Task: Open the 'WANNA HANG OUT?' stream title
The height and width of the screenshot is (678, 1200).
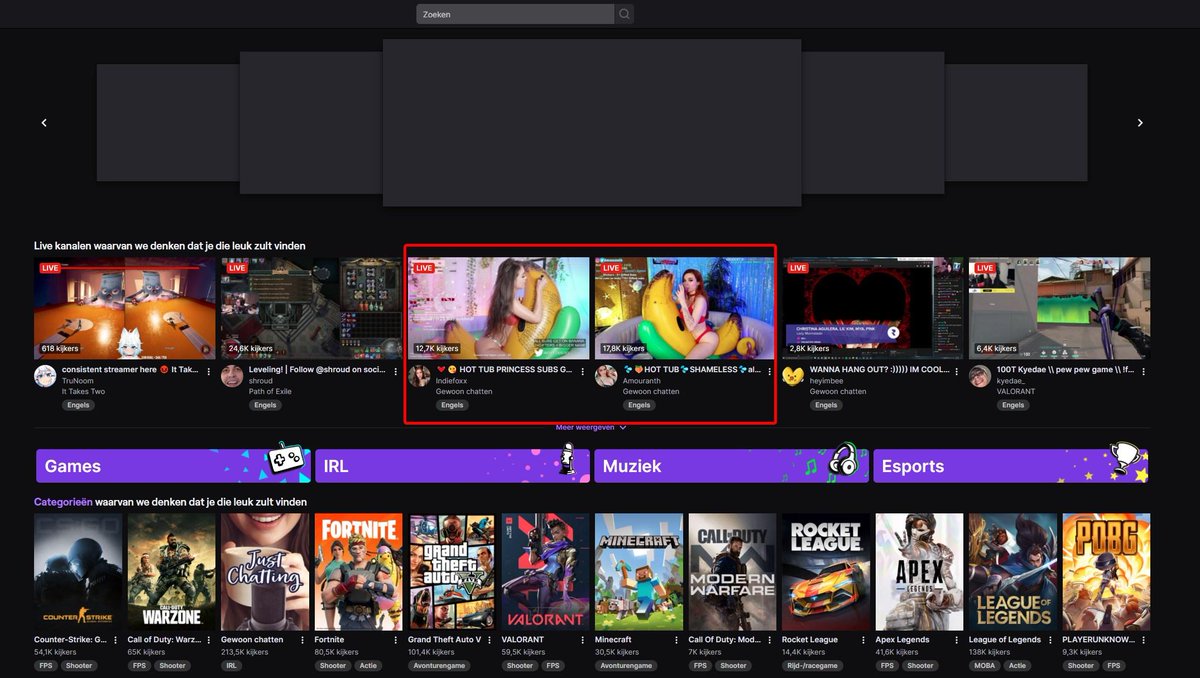Action: pyautogui.click(x=880, y=370)
